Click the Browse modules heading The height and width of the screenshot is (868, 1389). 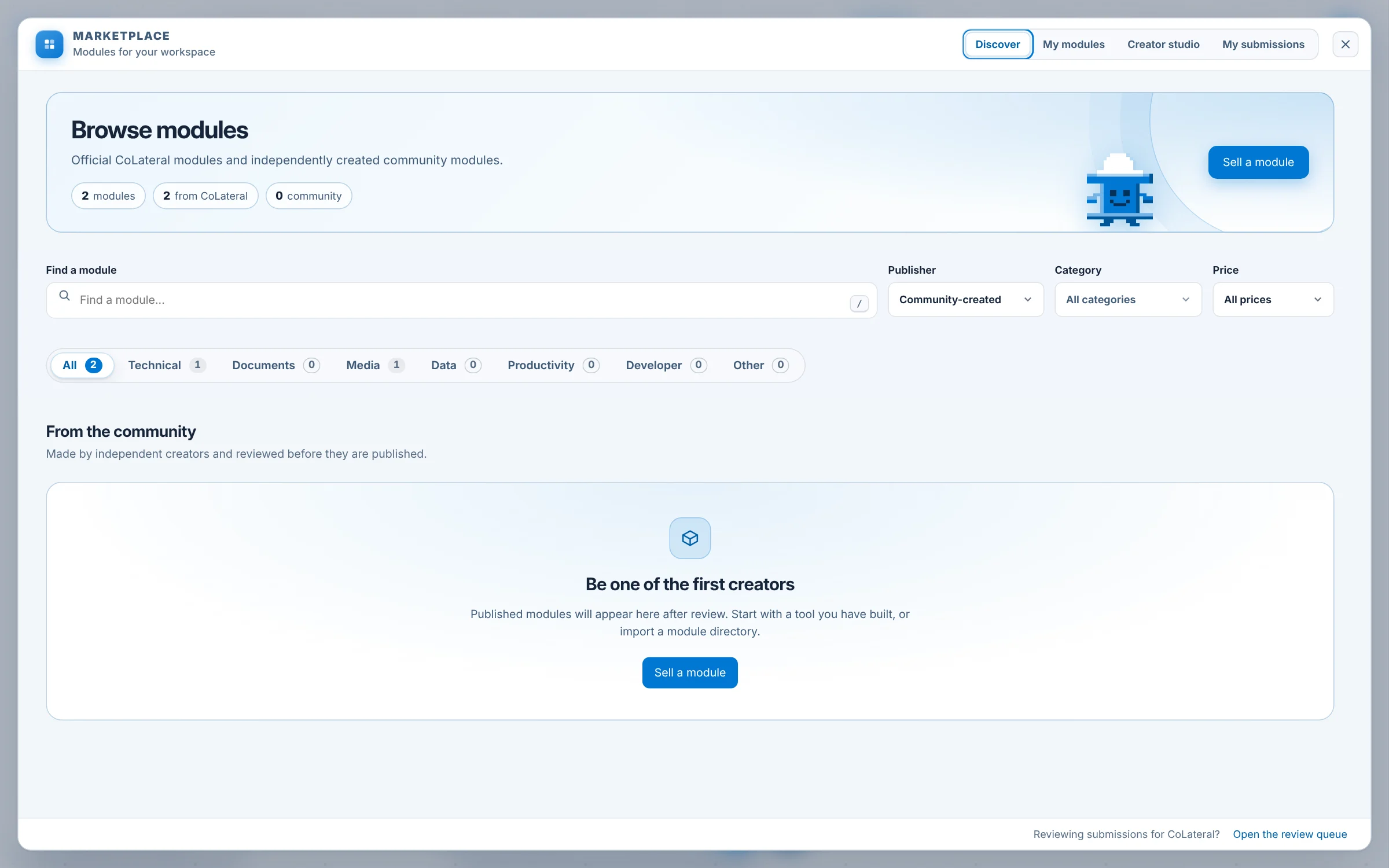tap(160, 130)
